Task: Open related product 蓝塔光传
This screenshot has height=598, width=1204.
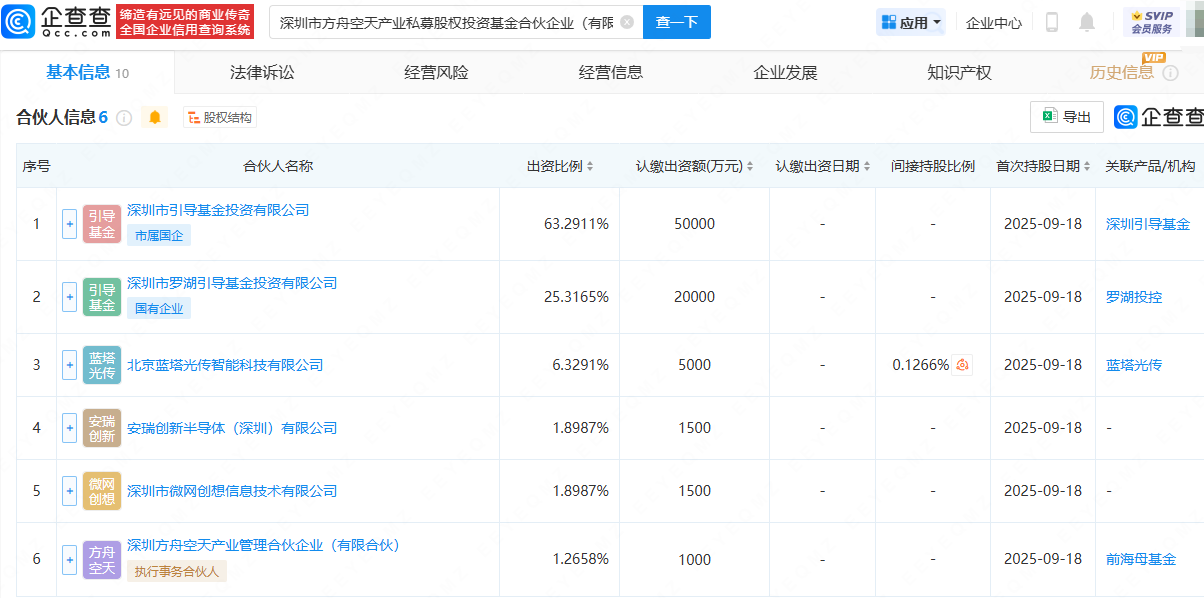Action: click(1134, 365)
